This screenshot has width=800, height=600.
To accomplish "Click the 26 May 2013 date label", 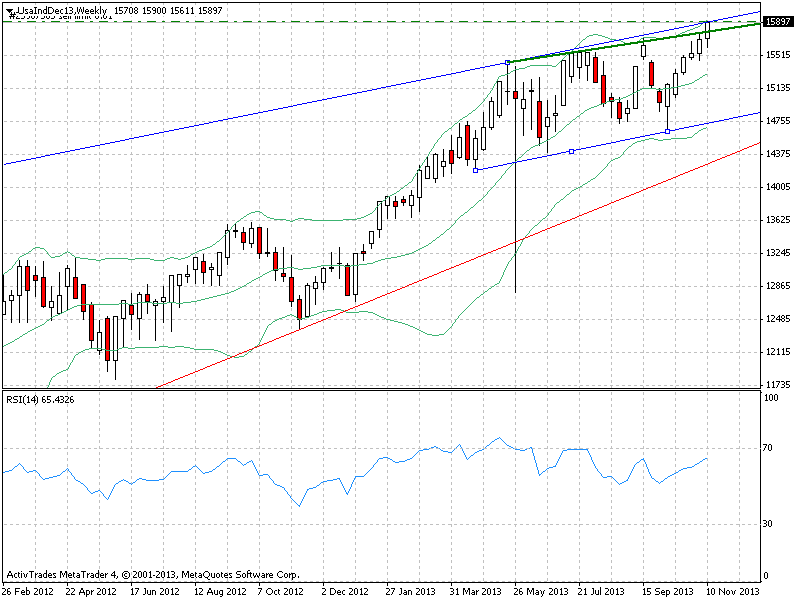I will pos(540,592).
